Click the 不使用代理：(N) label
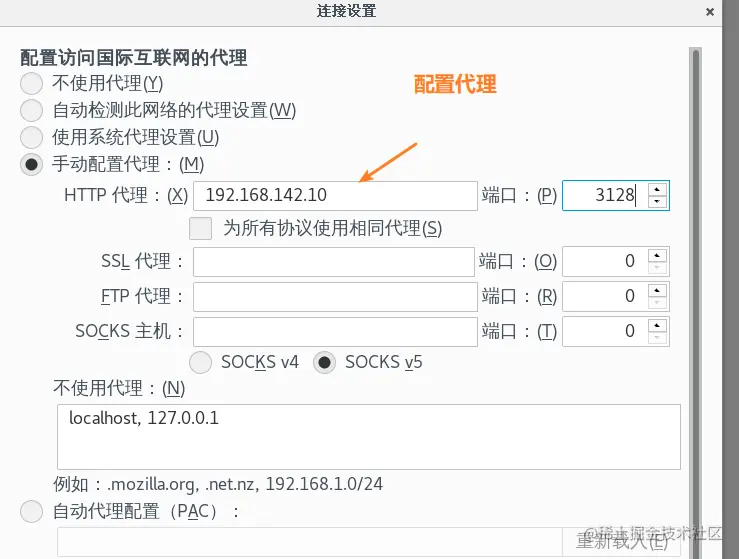Image resolution: width=739 pixels, height=559 pixels. point(119,388)
